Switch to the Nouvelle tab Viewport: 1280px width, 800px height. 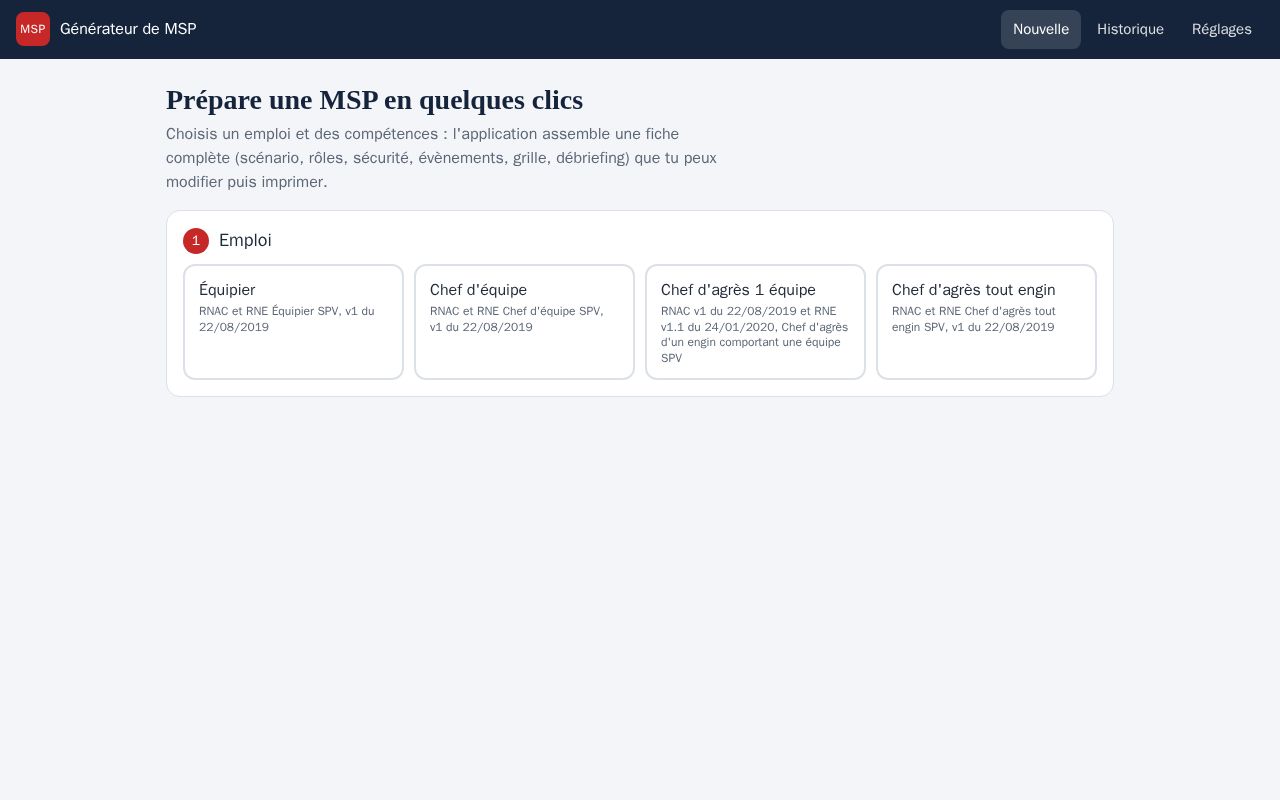(1041, 29)
